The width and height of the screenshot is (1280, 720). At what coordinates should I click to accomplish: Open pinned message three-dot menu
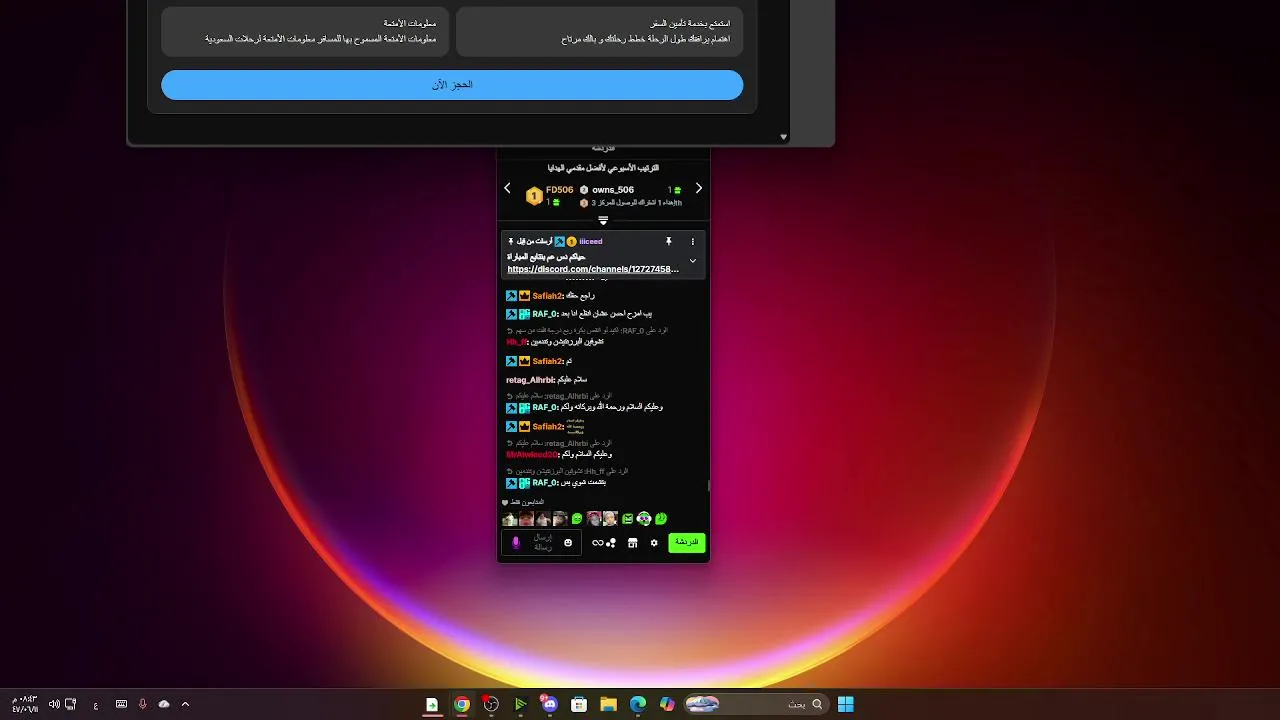click(692, 242)
